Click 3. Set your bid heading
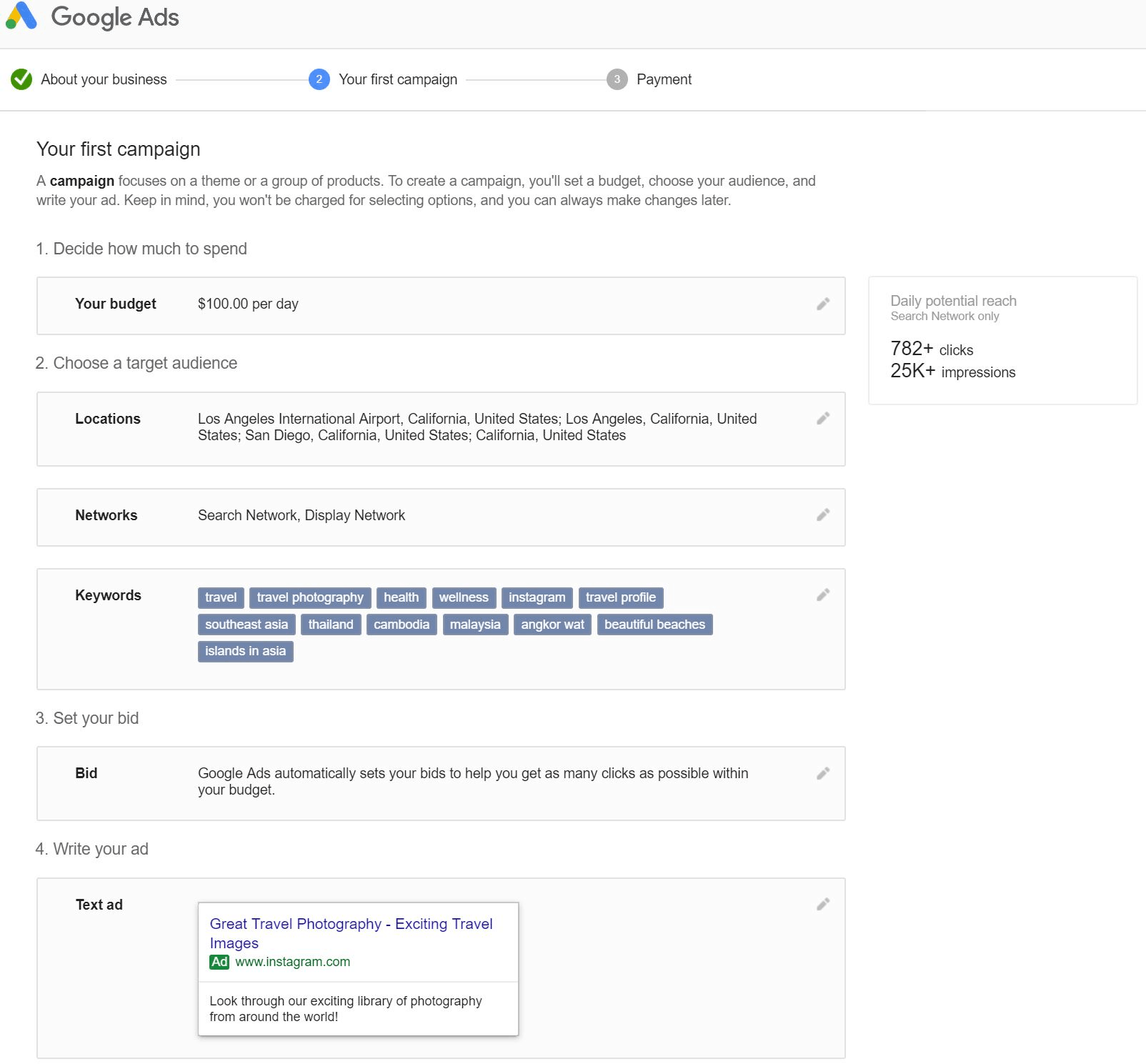 tap(87, 718)
